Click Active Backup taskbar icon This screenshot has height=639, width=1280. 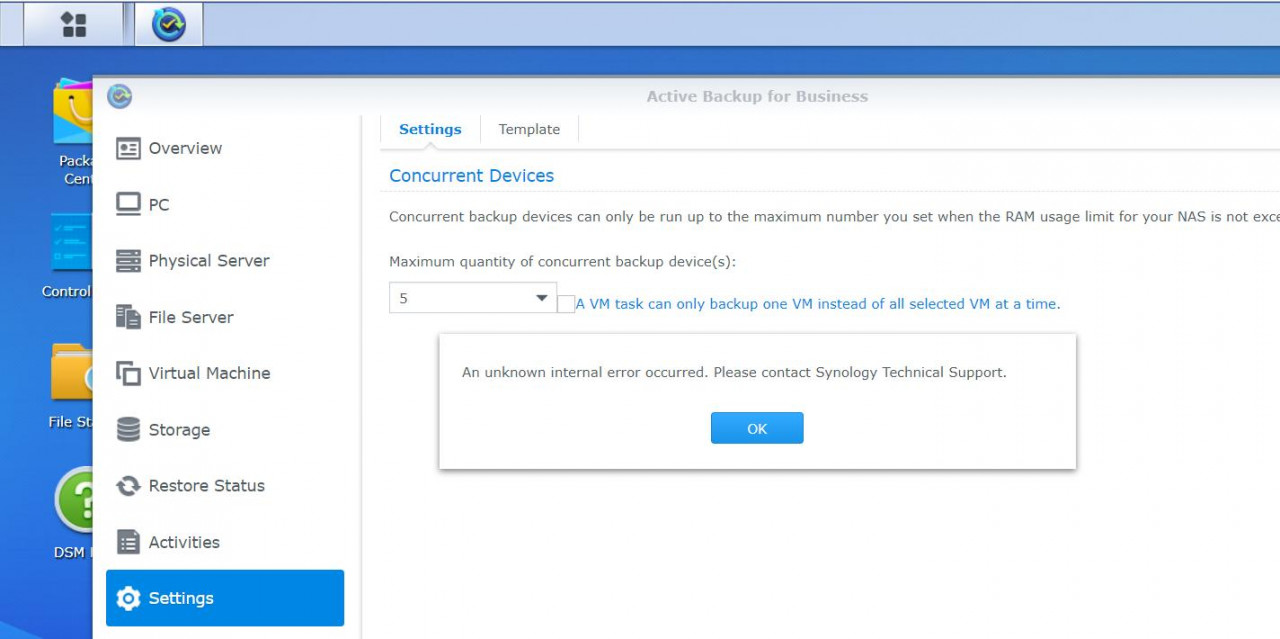(169, 24)
